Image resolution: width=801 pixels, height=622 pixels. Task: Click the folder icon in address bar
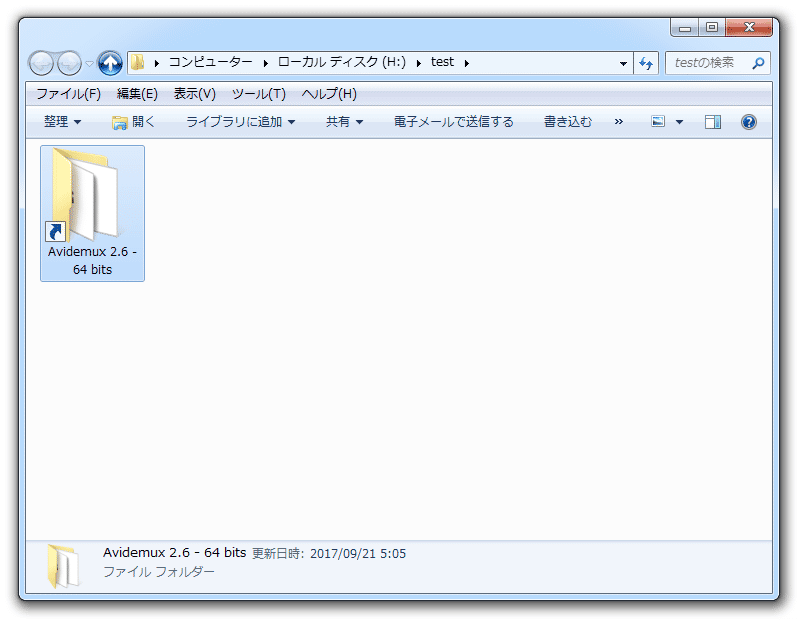coord(138,62)
